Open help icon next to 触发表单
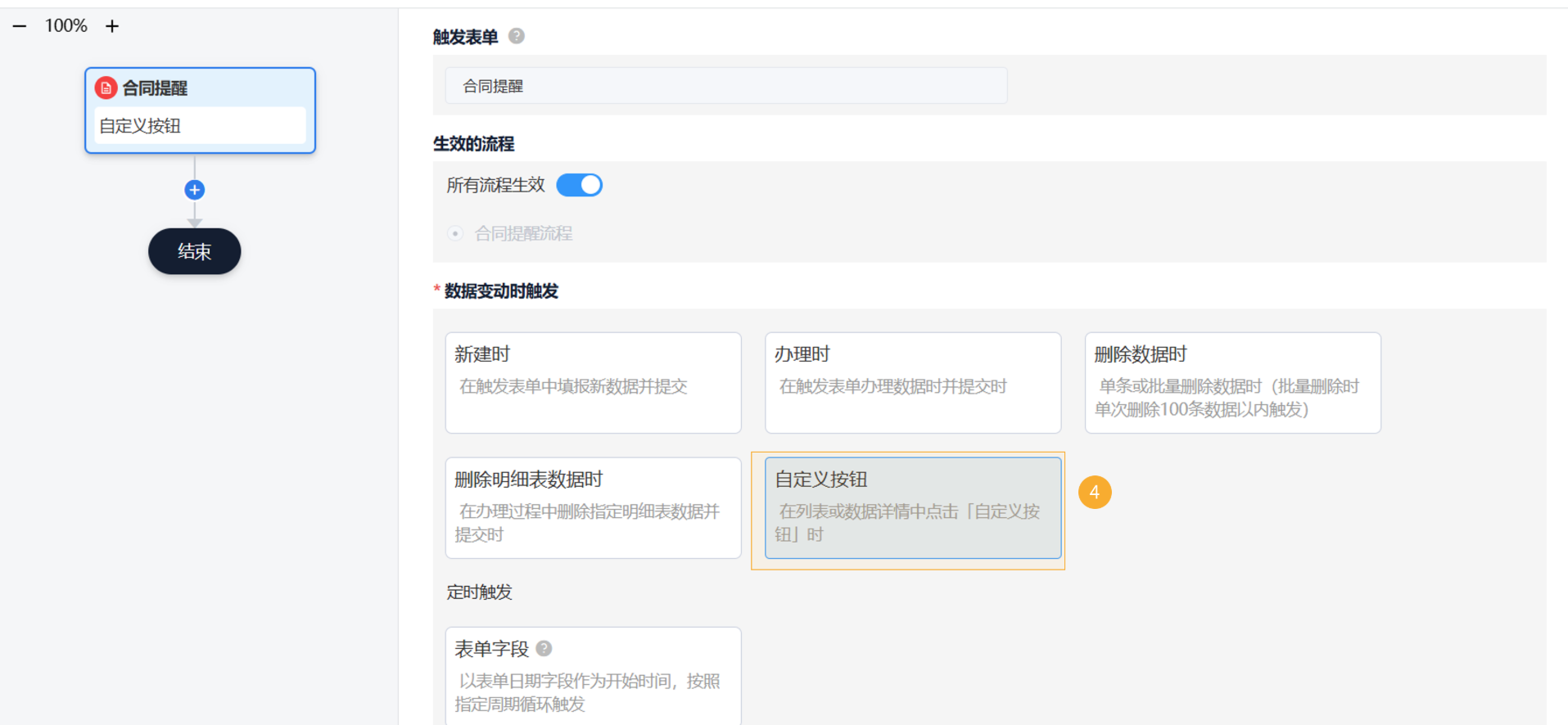Viewport: 1568px width, 725px height. click(x=517, y=36)
